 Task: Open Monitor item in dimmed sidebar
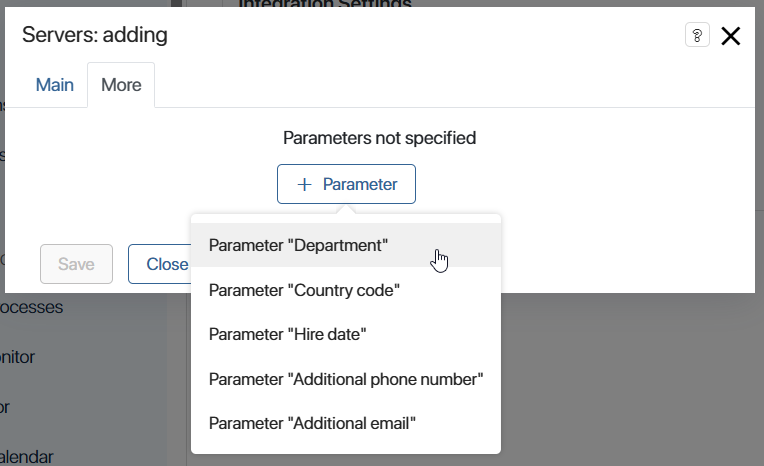(18, 357)
